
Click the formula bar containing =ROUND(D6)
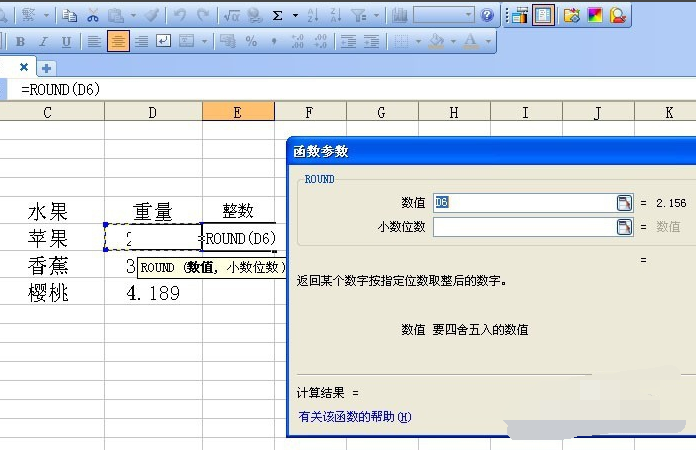[x=351, y=89]
